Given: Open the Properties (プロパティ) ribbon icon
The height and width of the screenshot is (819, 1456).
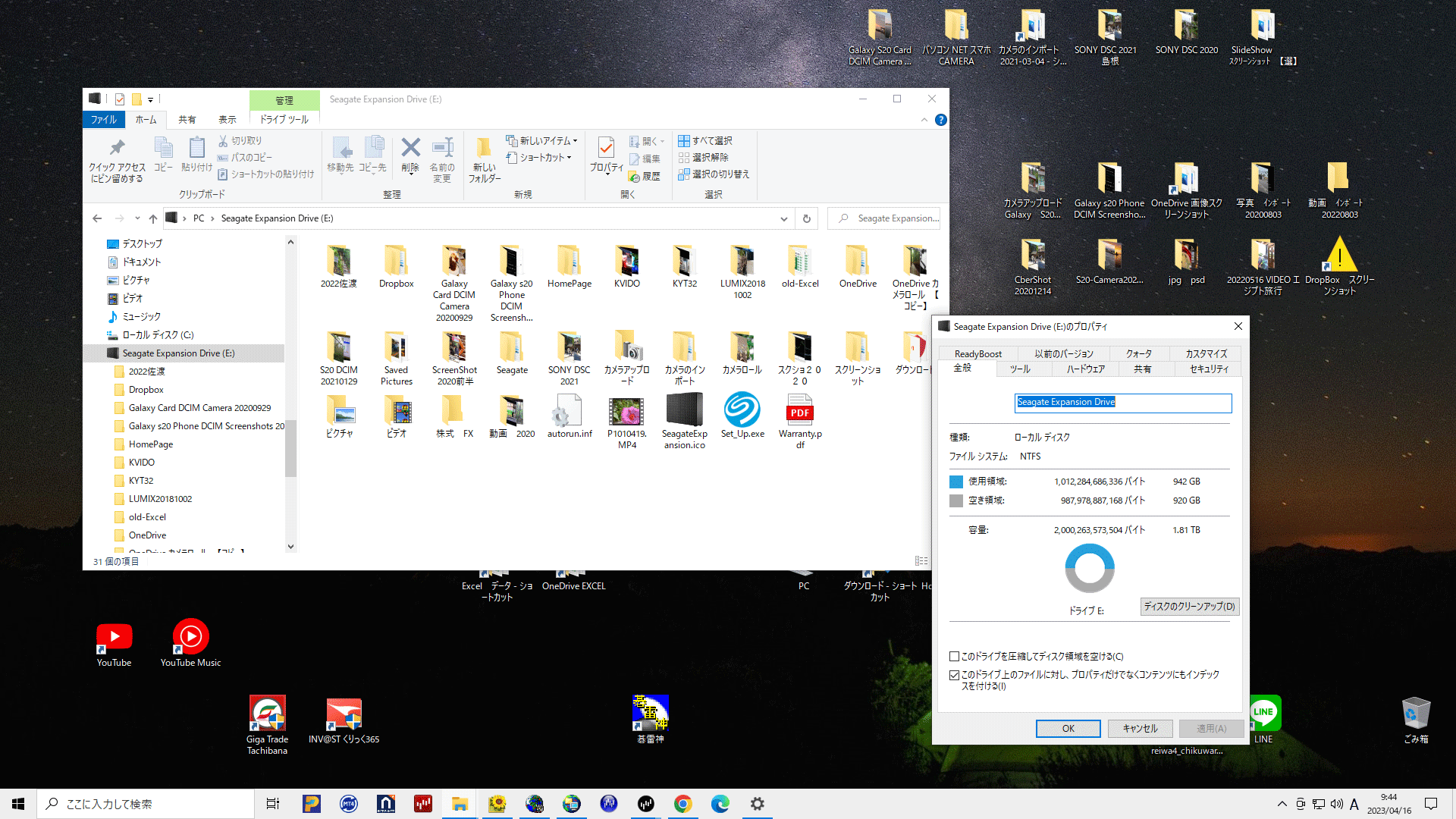Looking at the screenshot, I should 607,155.
